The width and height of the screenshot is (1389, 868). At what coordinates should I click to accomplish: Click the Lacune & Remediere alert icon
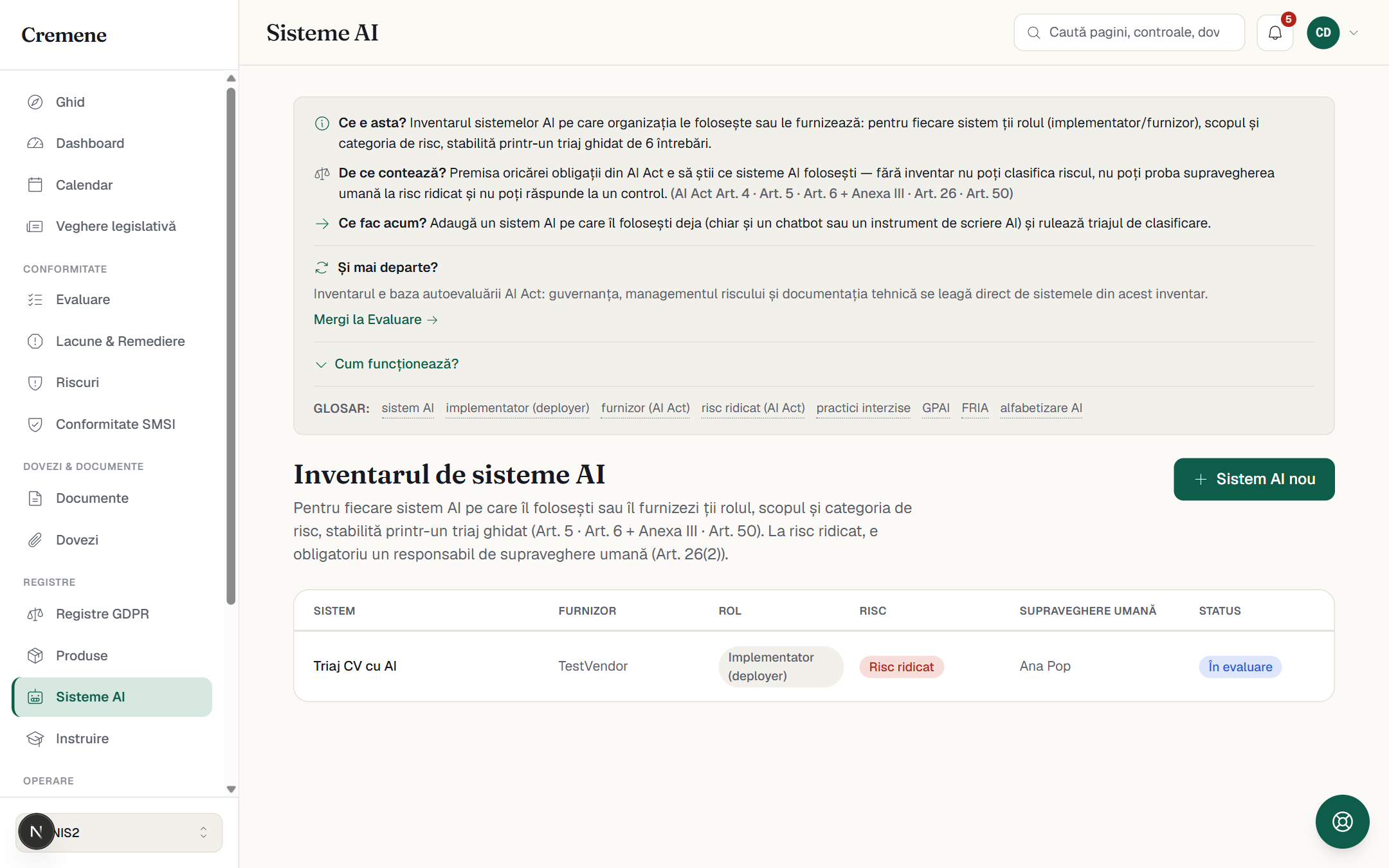(35, 341)
